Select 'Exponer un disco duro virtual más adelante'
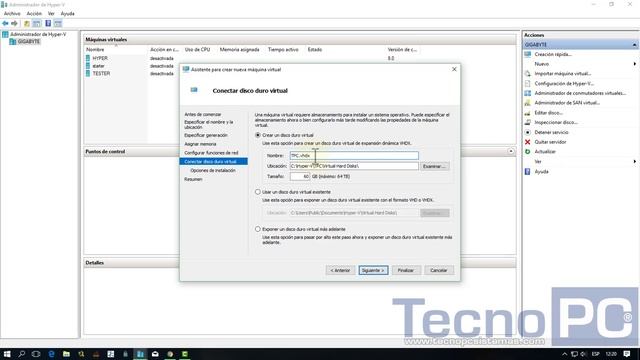 point(258,229)
